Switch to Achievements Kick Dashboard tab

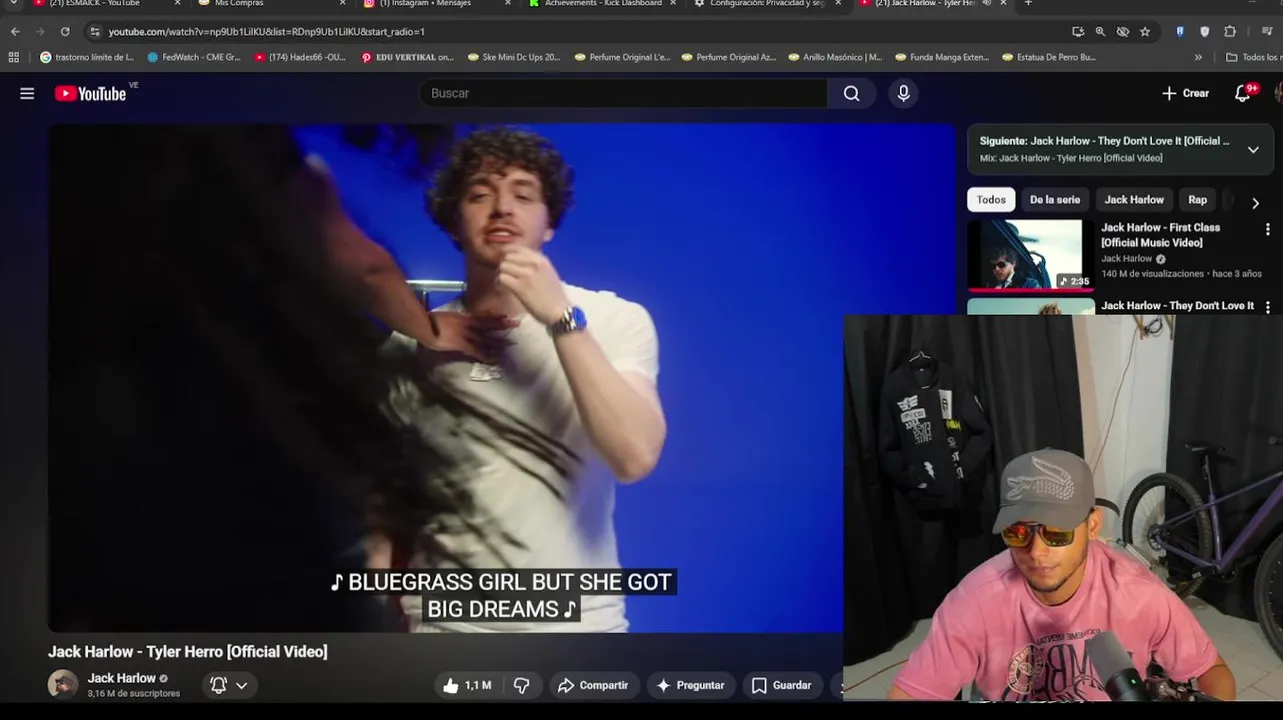coord(601,4)
